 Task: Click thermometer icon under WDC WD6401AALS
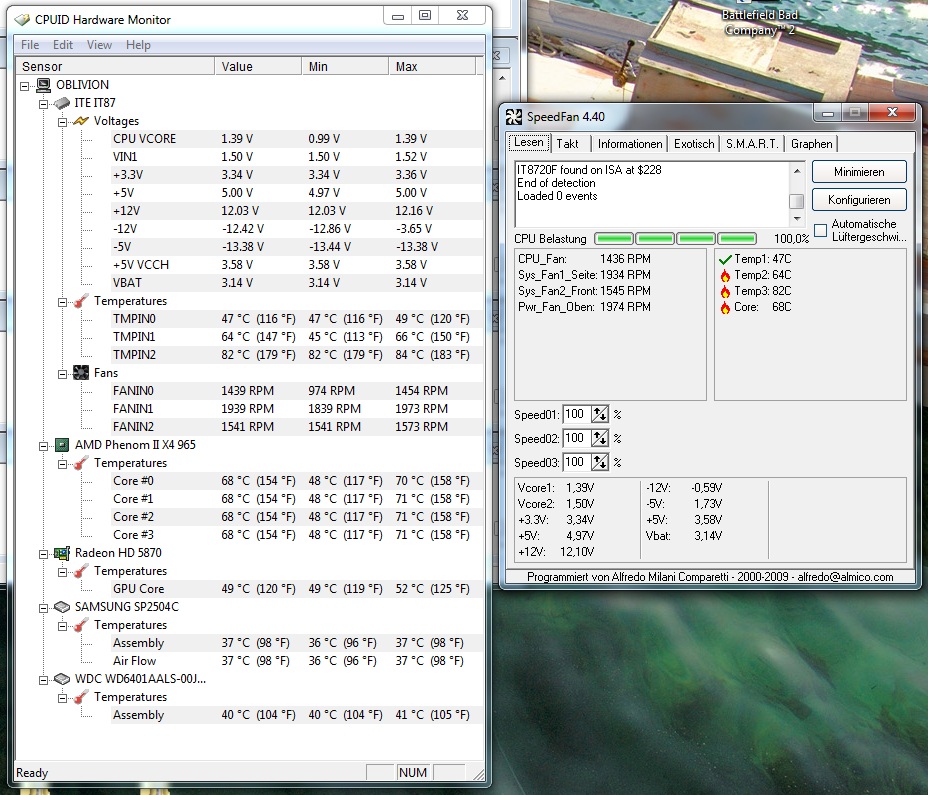80,697
